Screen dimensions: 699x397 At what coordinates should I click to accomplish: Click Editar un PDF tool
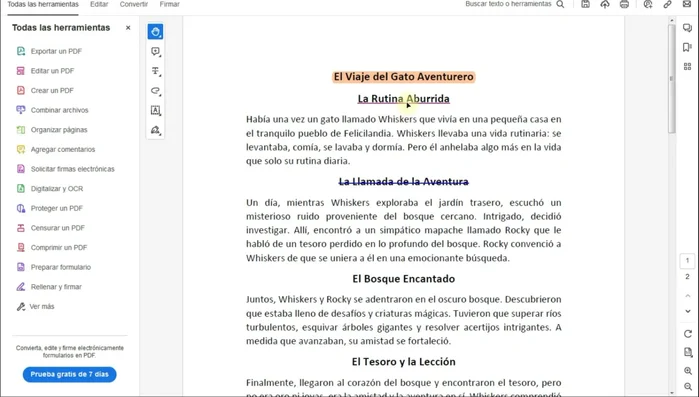click(x=52, y=71)
